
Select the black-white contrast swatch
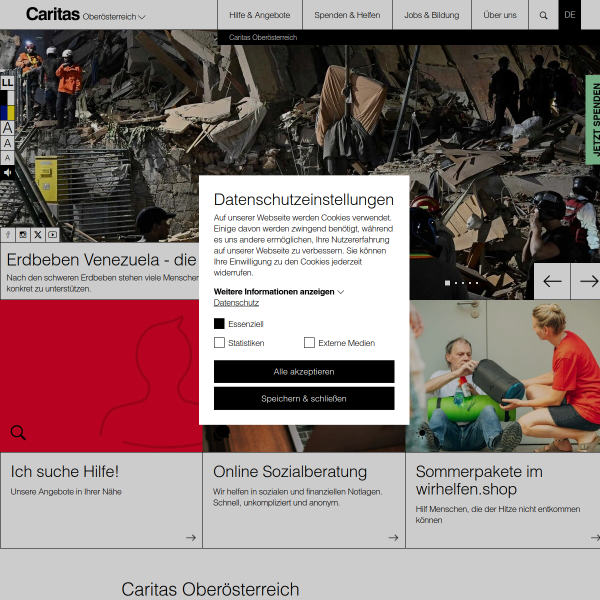coord(7,98)
